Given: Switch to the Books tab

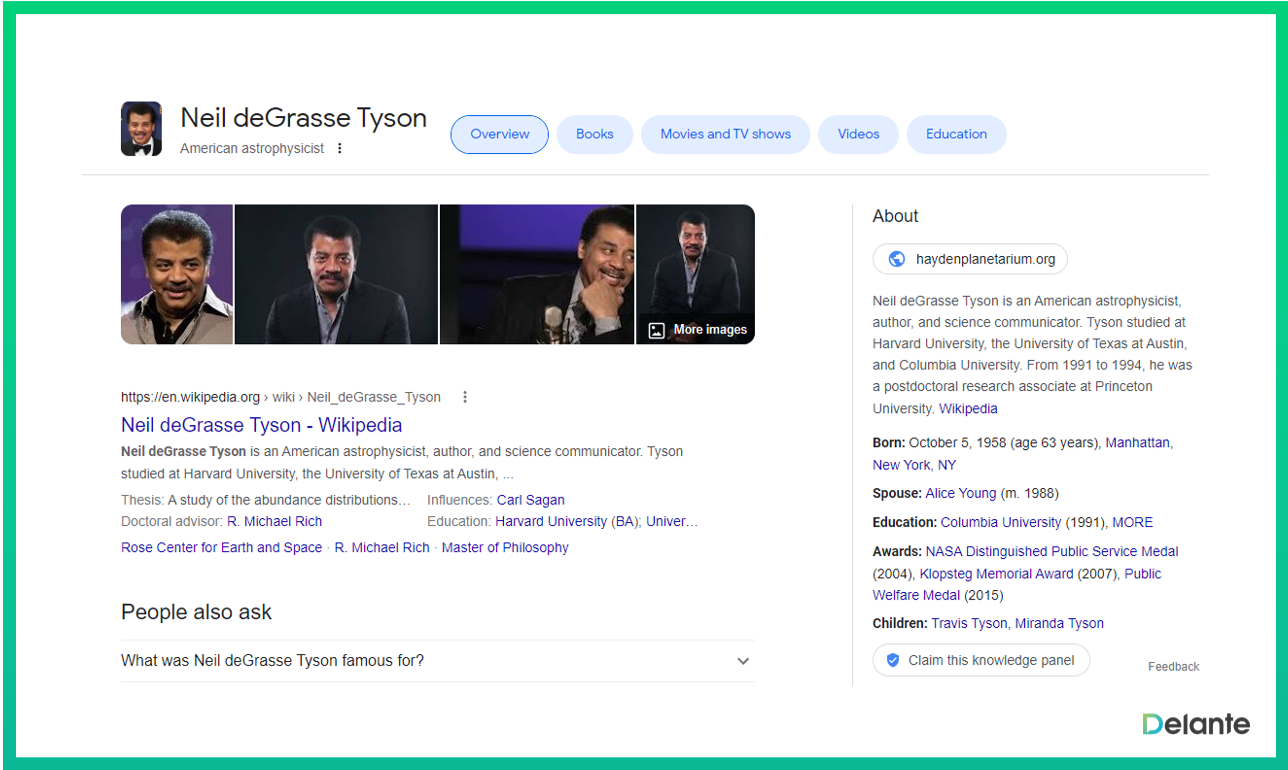Looking at the screenshot, I should (595, 134).
